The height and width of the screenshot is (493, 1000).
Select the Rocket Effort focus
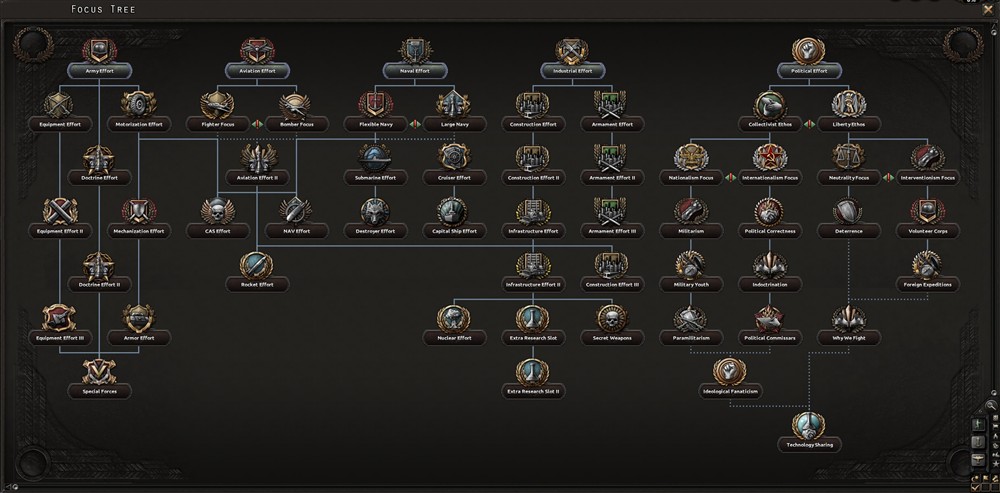[x=257, y=265]
